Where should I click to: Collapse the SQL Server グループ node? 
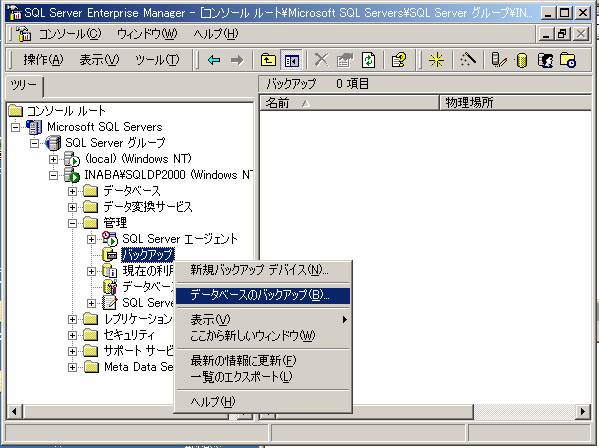[35, 143]
